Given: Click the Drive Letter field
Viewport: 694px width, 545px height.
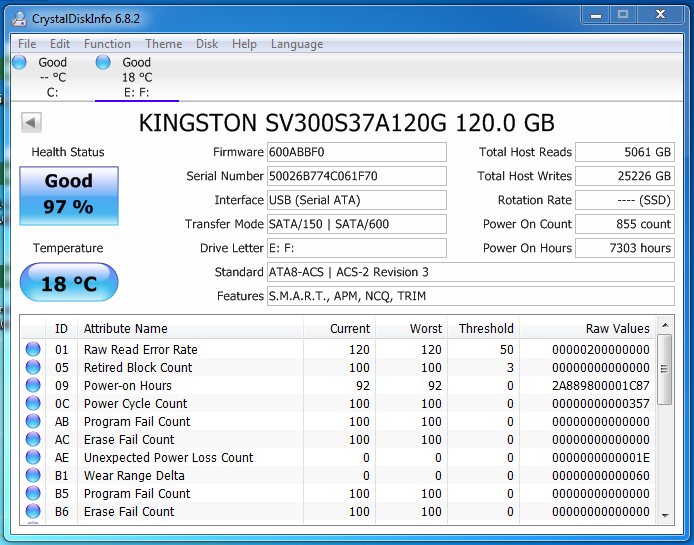Looking at the screenshot, I should click(357, 248).
